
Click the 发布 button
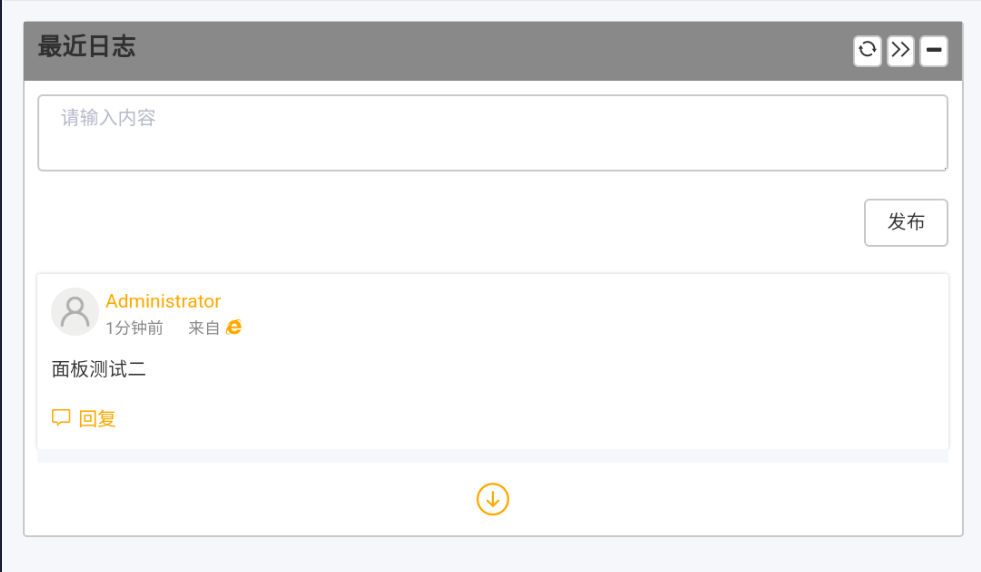pos(905,222)
